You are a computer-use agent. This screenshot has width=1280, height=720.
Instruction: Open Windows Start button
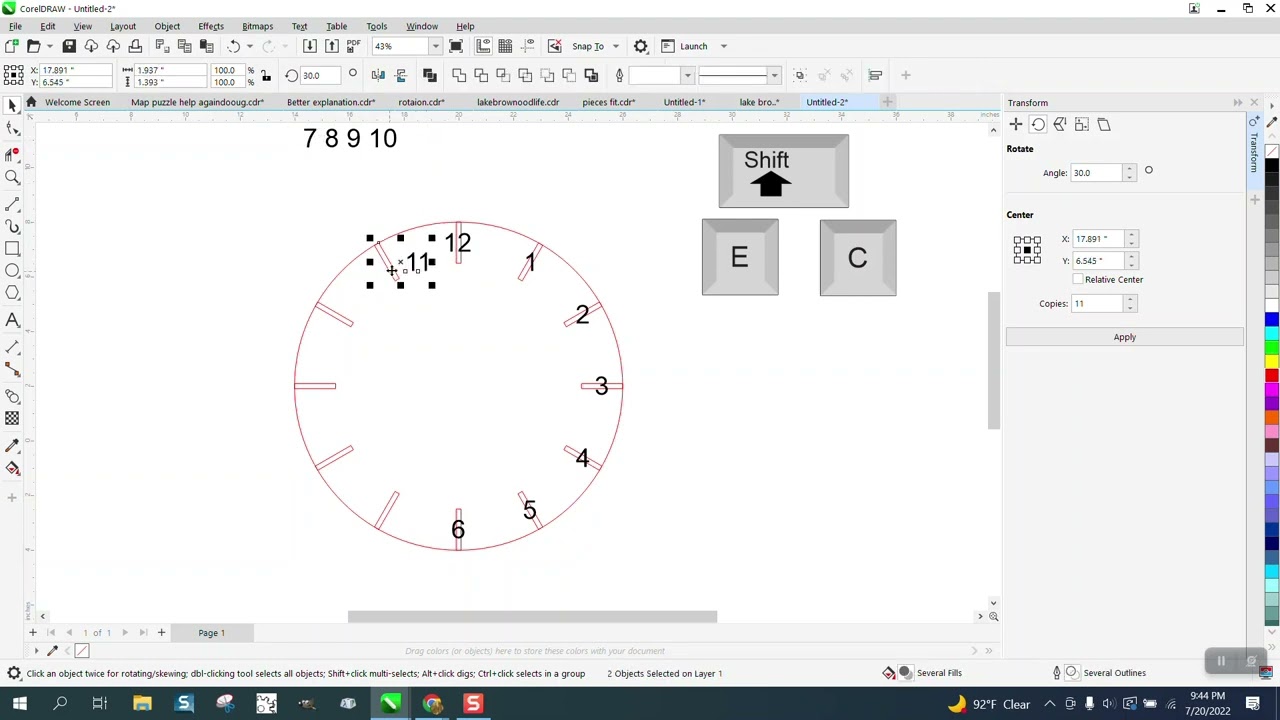click(x=19, y=704)
